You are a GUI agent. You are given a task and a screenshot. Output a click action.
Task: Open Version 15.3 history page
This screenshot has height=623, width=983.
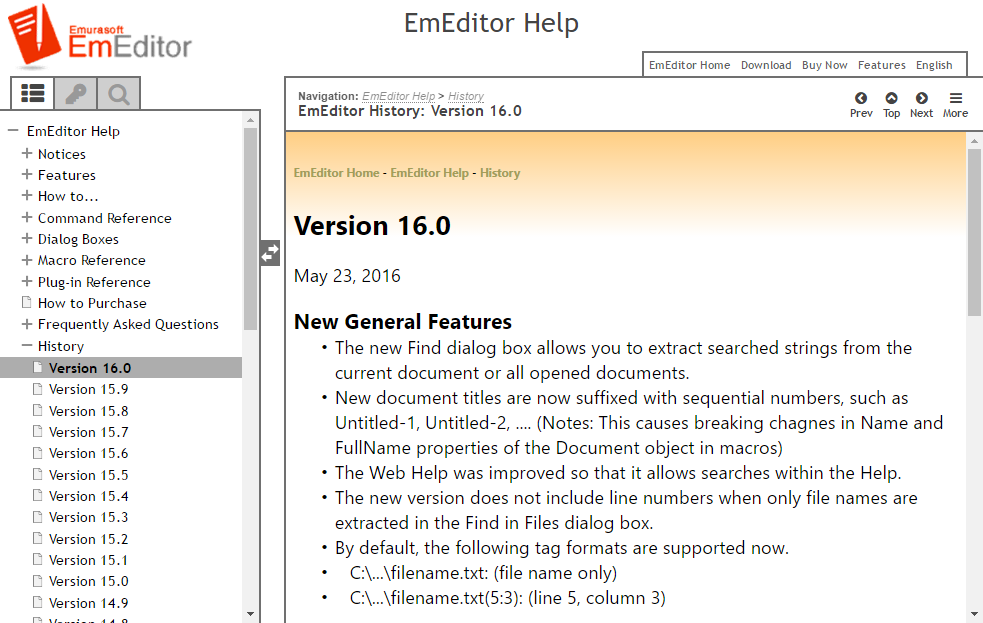(88, 517)
